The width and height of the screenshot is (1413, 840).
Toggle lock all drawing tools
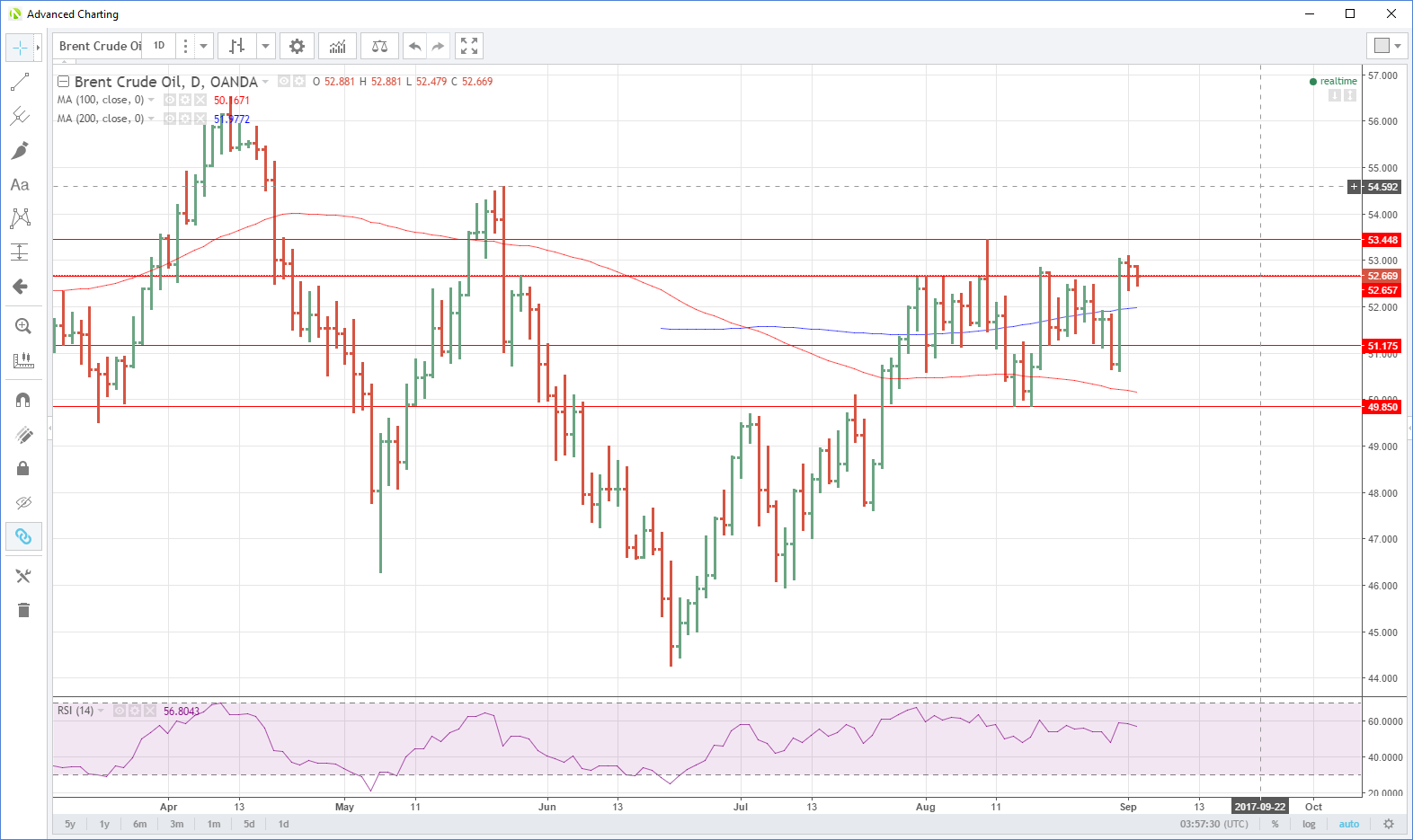click(x=23, y=468)
